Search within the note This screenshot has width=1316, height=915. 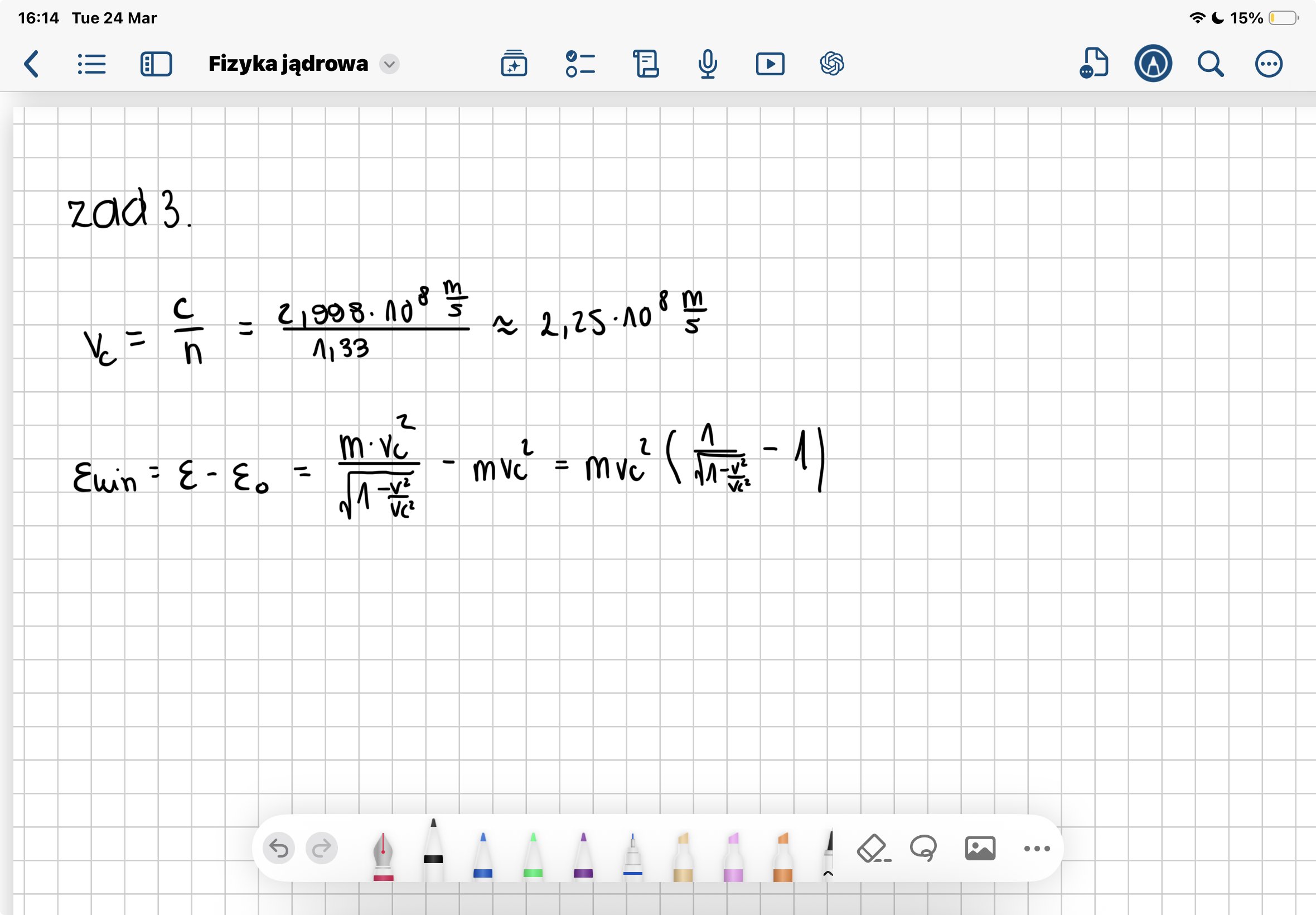tap(1211, 64)
